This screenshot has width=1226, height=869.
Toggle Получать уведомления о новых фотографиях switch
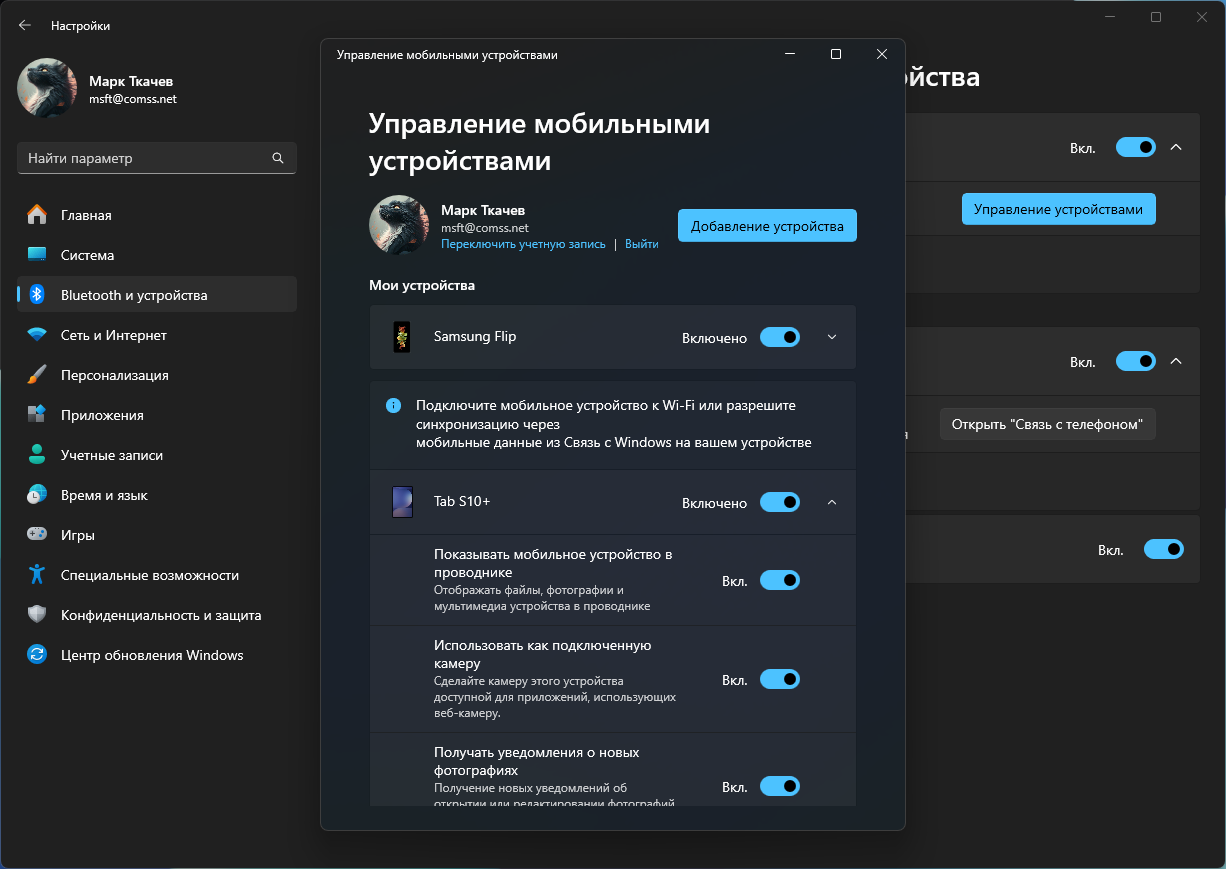tap(780, 786)
